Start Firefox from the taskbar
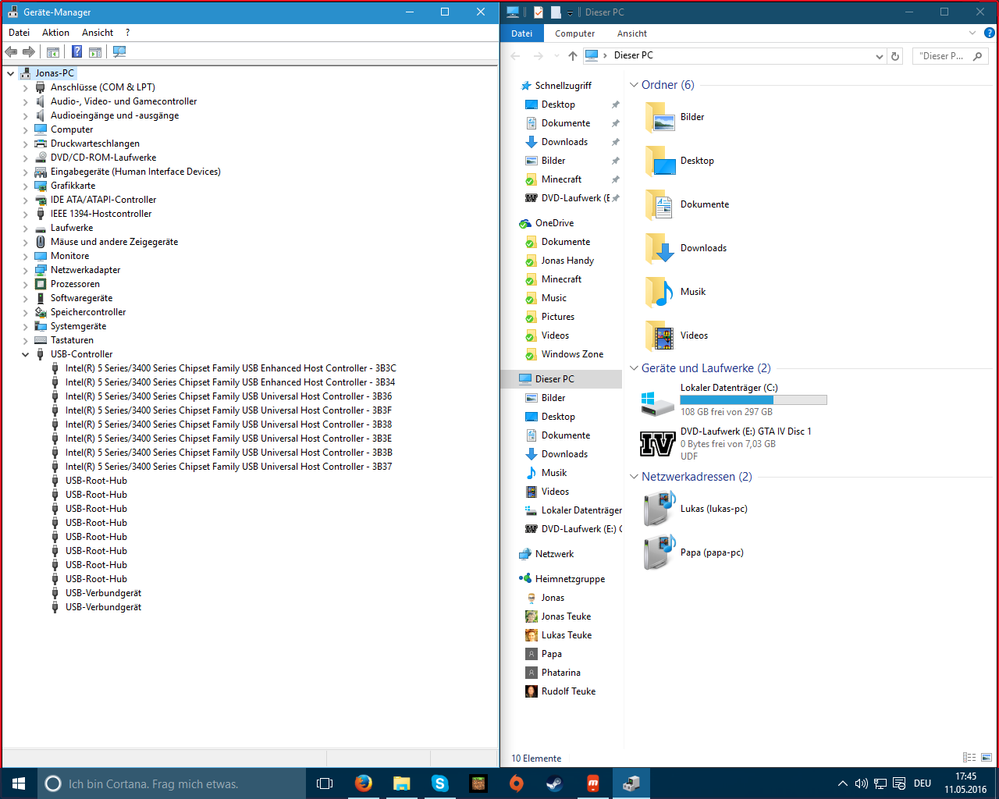The width and height of the screenshot is (999, 799). click(363, 783)
